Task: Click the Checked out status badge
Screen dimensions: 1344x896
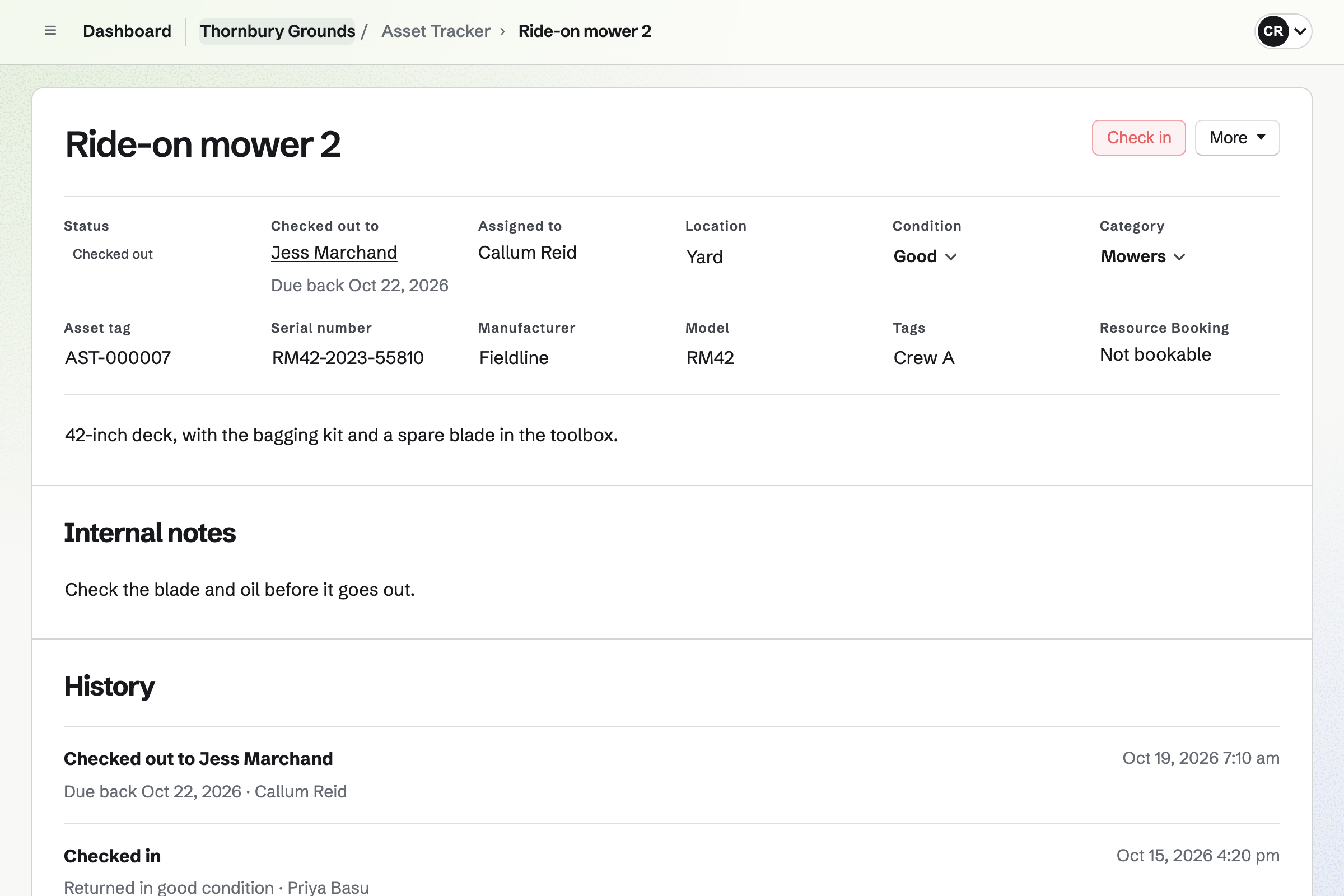Action: pos(113,254)
